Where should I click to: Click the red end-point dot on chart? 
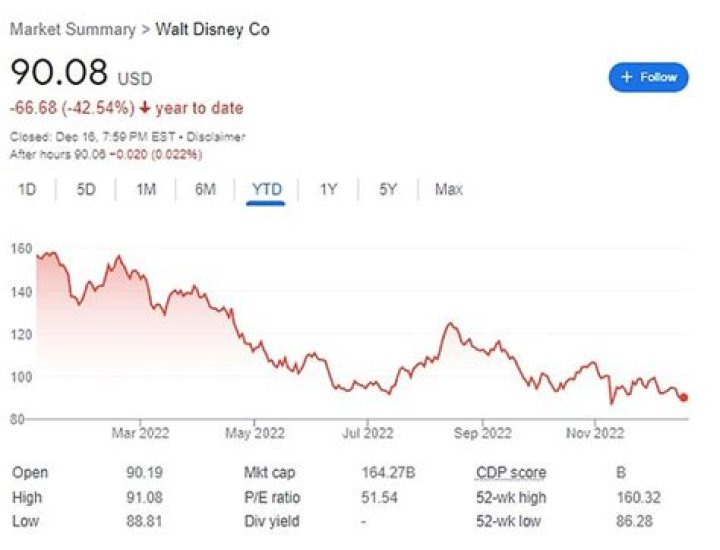(683, 397)
